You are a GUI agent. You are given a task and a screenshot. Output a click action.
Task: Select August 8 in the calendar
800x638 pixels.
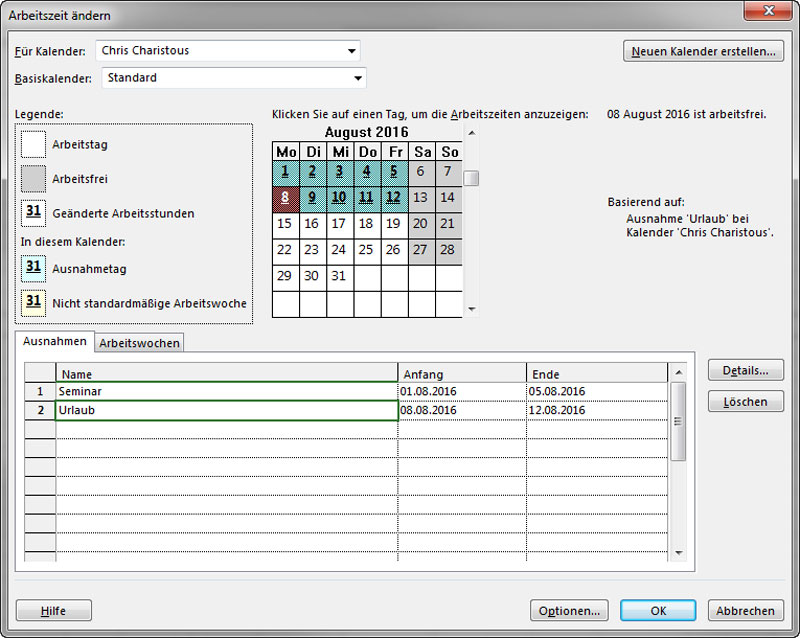point(285,198)
